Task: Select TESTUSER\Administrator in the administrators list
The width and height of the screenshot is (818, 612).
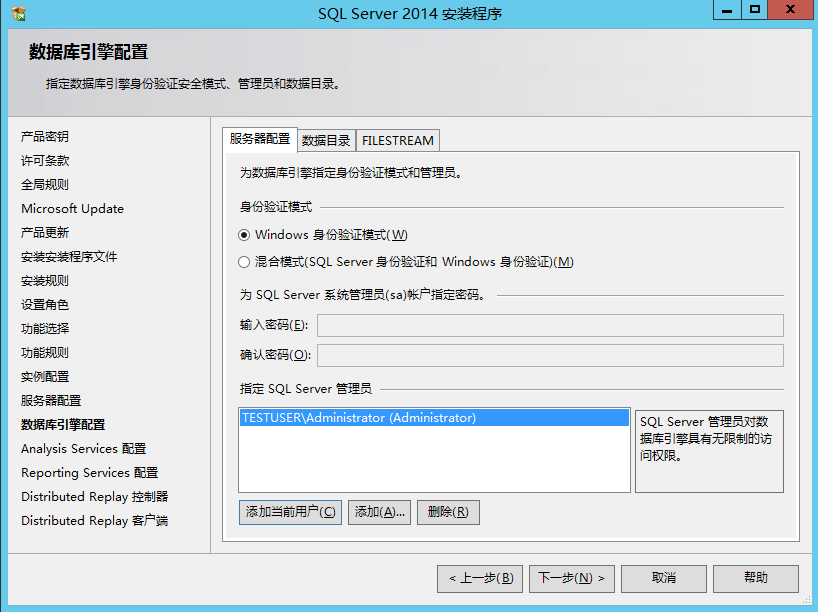Action: pyautogui.click(x=434, y=418)
